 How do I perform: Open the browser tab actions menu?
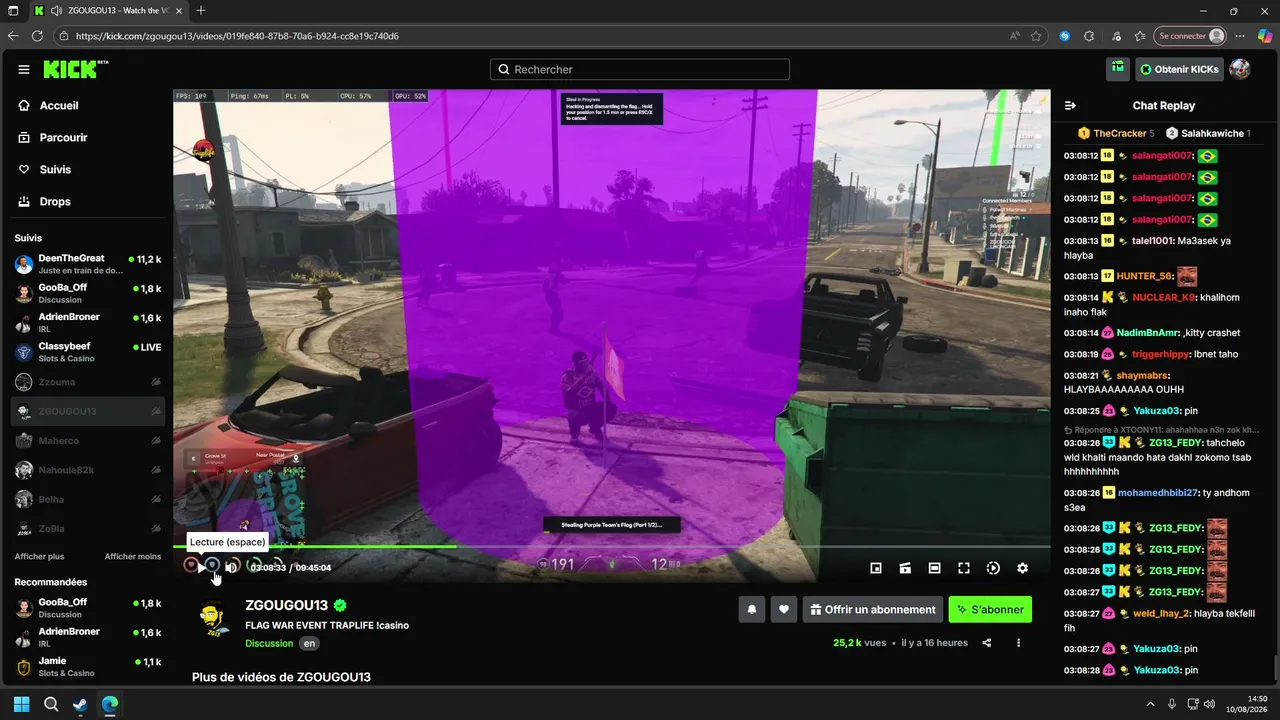coord(14,11)
